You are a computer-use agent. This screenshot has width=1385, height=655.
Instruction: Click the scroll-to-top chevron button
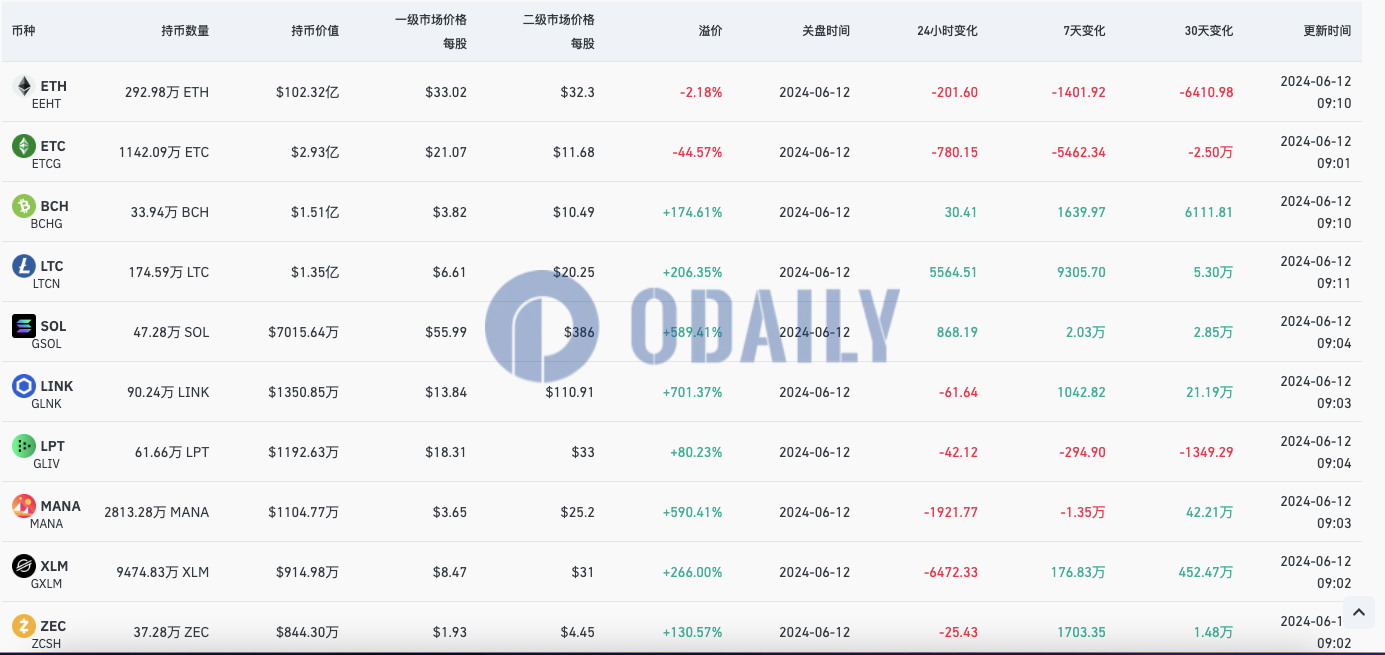1358,612
